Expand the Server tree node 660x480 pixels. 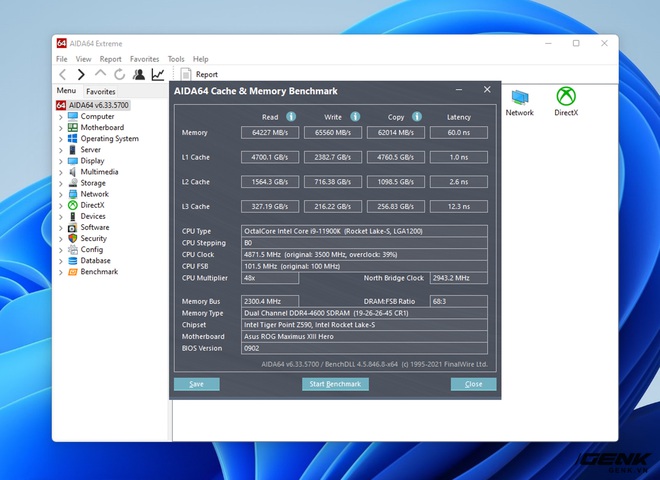click(61, 150)
